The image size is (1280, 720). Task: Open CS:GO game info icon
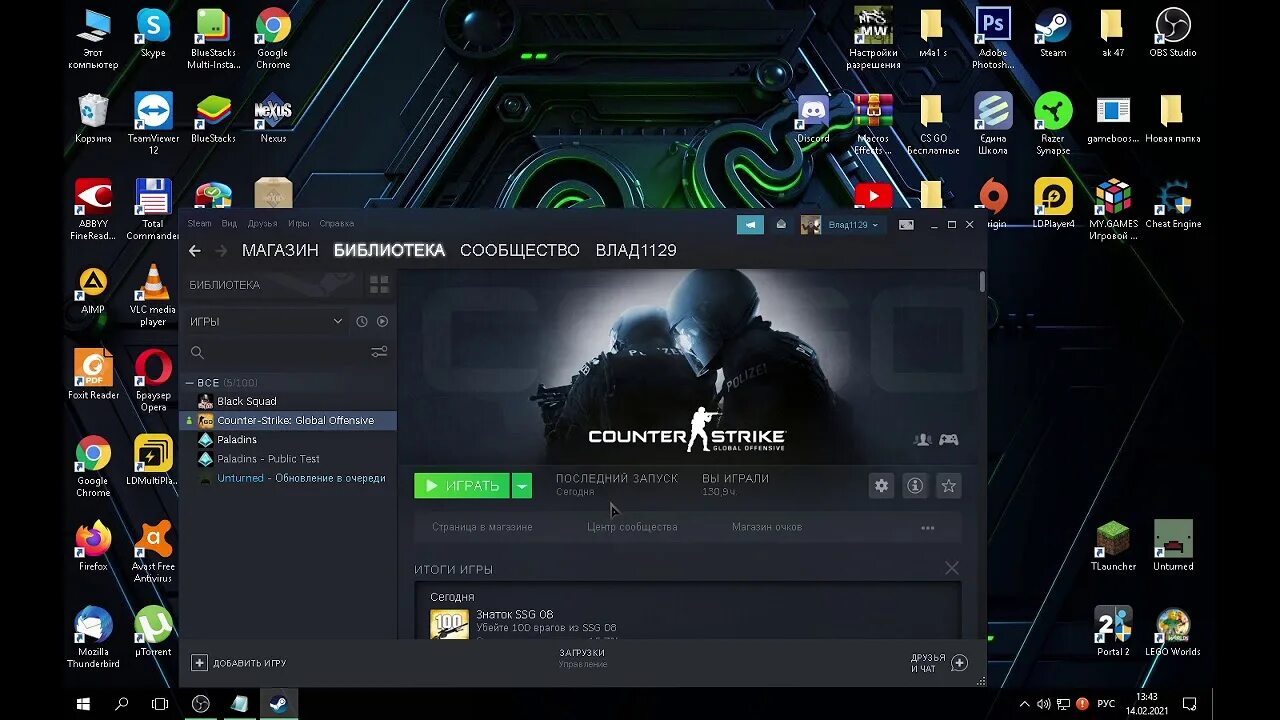pyautogui.click(x=914, y=486)
